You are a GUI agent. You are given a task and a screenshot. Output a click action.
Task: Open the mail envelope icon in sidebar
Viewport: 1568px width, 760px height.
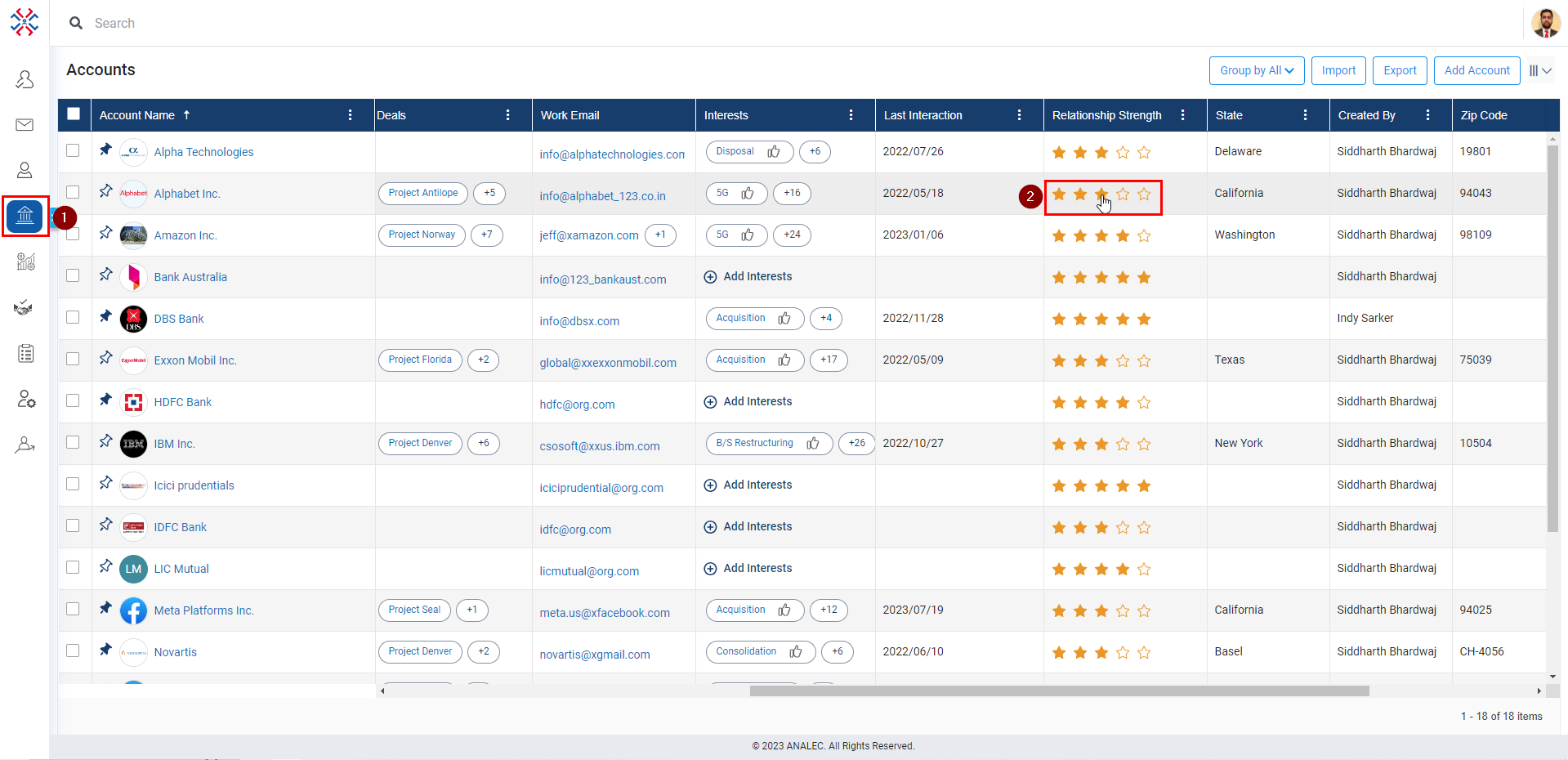25,125
